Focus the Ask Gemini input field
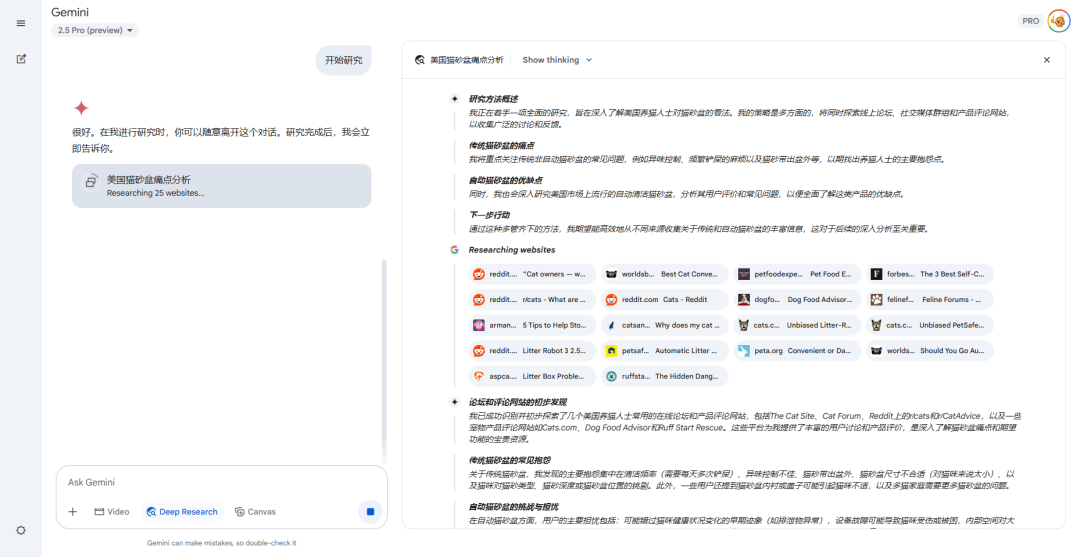Image resolution: width=1080 pixels, height=557 pixels. [x=222, y=482]
